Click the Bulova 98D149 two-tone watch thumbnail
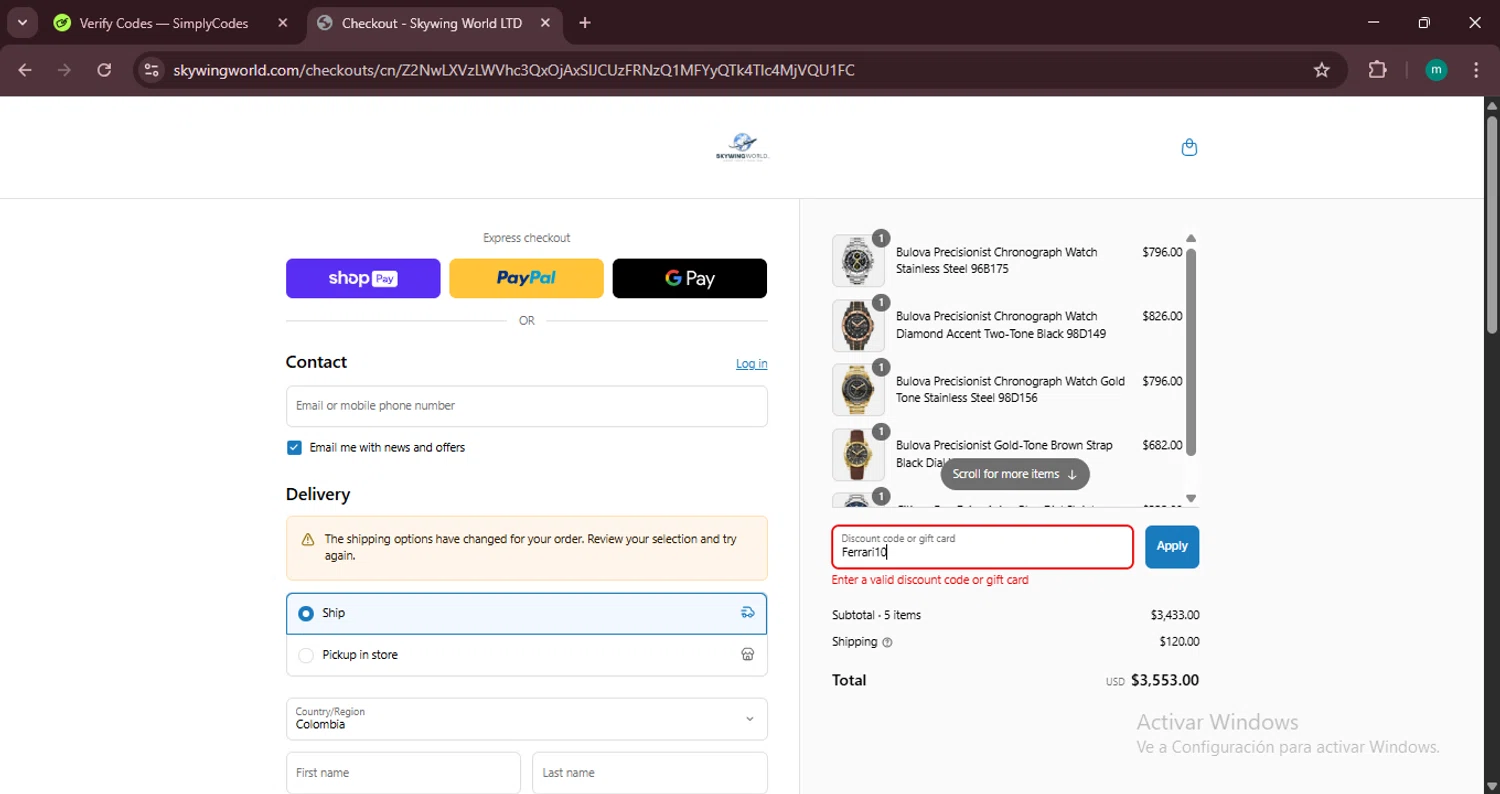Image resolution: width=1500 pixels, height=794 pixels. point(858,325)
